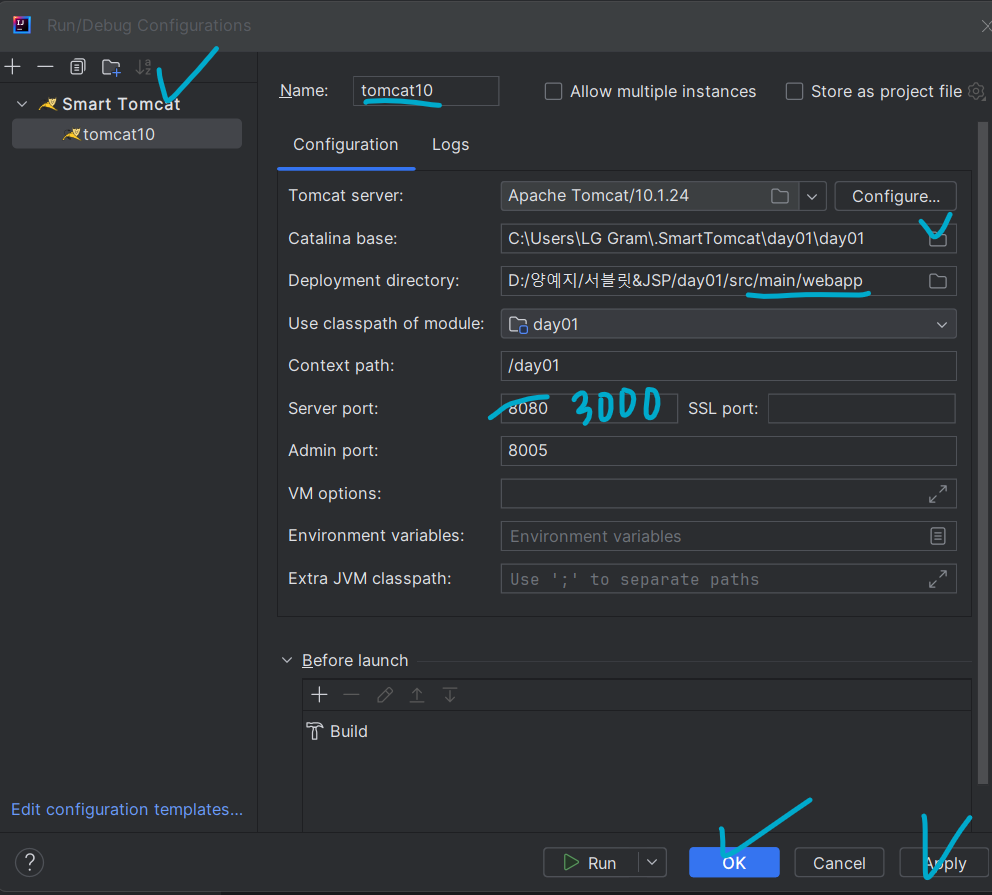992x895 pixels.
Task: Click the Admin port field
Action: pos(728,451)
